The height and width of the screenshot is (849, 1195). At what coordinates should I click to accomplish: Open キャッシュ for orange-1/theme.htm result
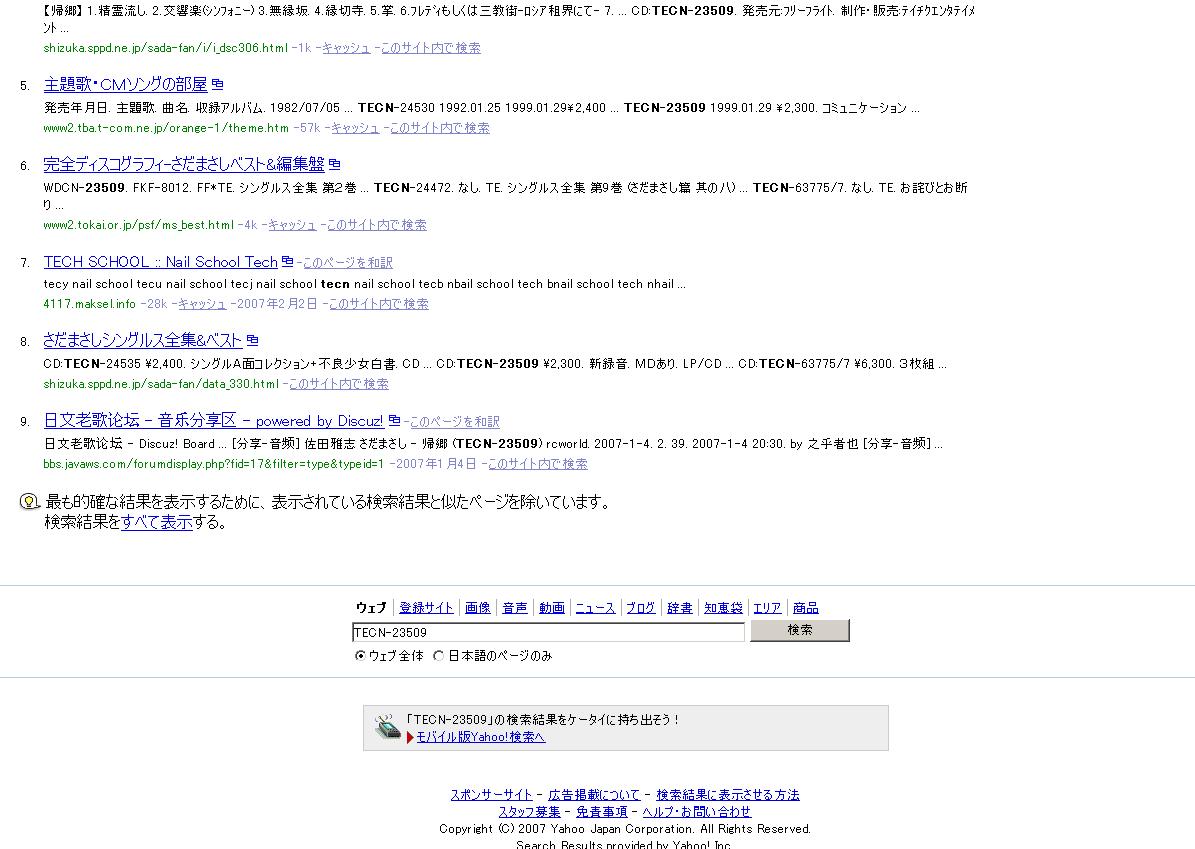point(355,128)
